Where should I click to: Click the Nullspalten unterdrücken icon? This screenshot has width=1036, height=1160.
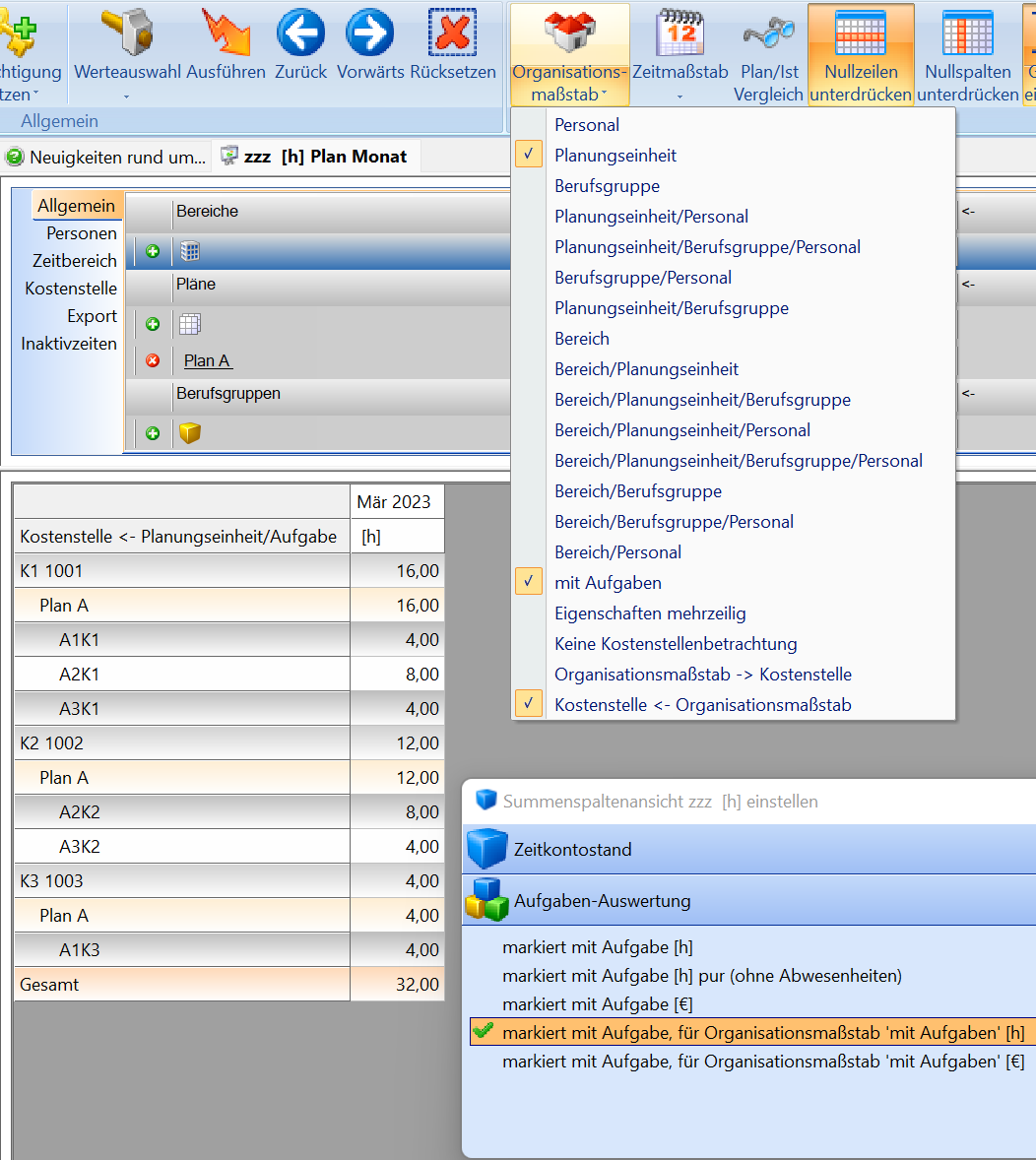[x=967, y=34]
